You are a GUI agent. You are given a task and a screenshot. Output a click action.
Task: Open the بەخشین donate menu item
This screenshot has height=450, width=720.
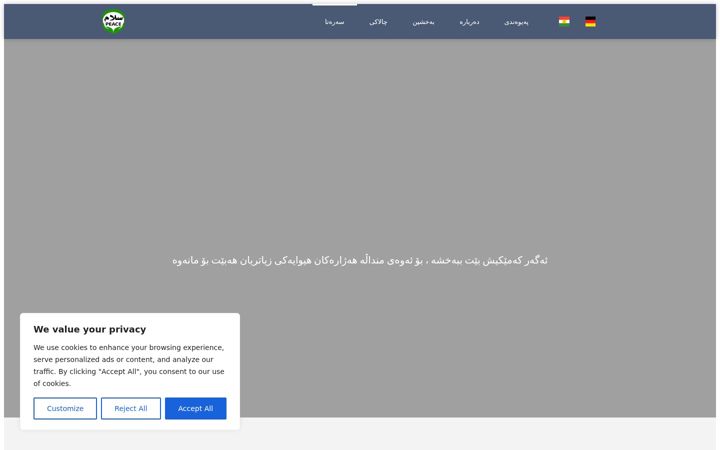pyautogui.click(x=423, y=22)
